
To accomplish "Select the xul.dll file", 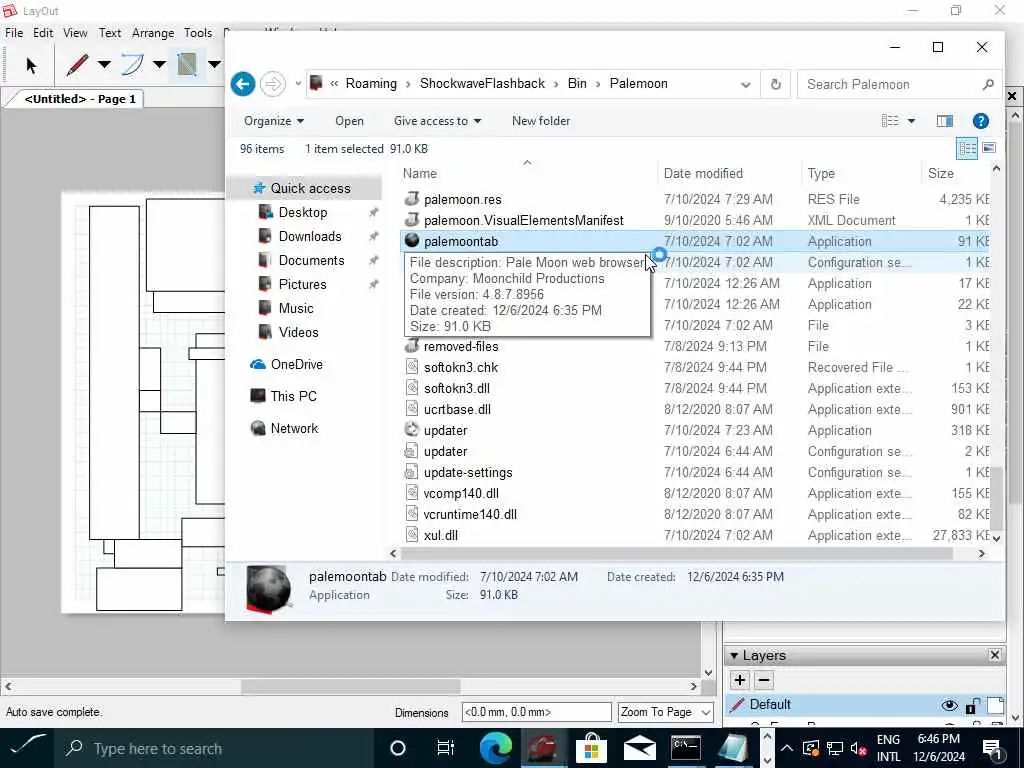I will (440, 535).
